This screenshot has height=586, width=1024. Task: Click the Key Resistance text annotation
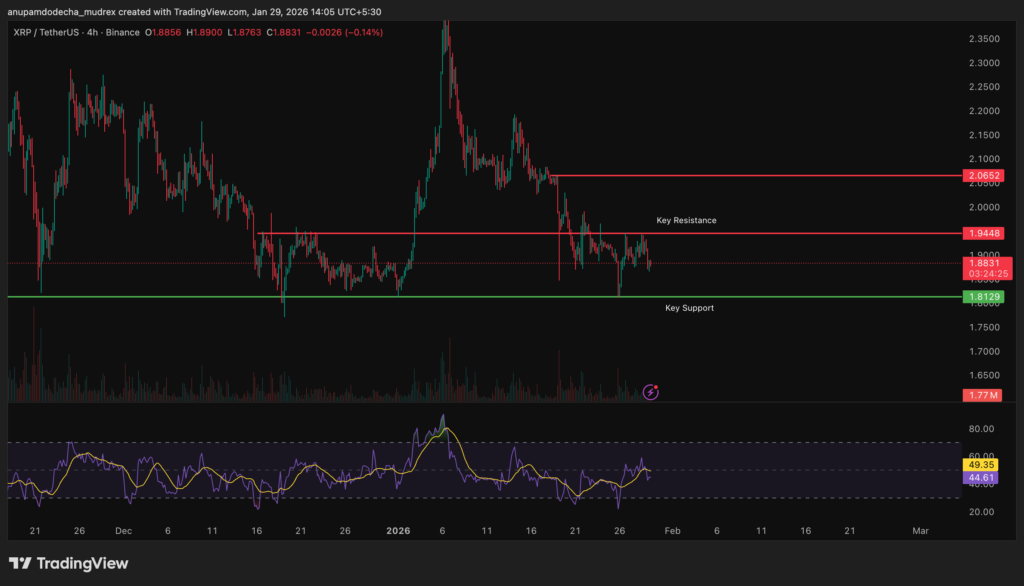[686, 220]
